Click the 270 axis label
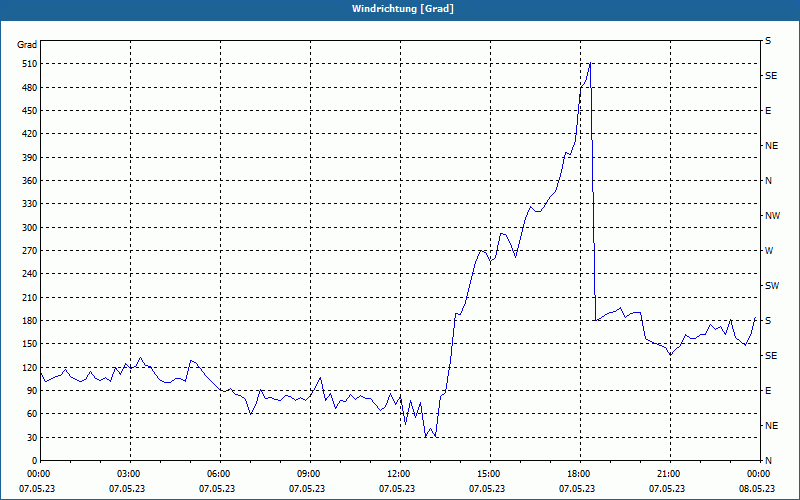Viewport: 800px width, 500px height. 30,251
